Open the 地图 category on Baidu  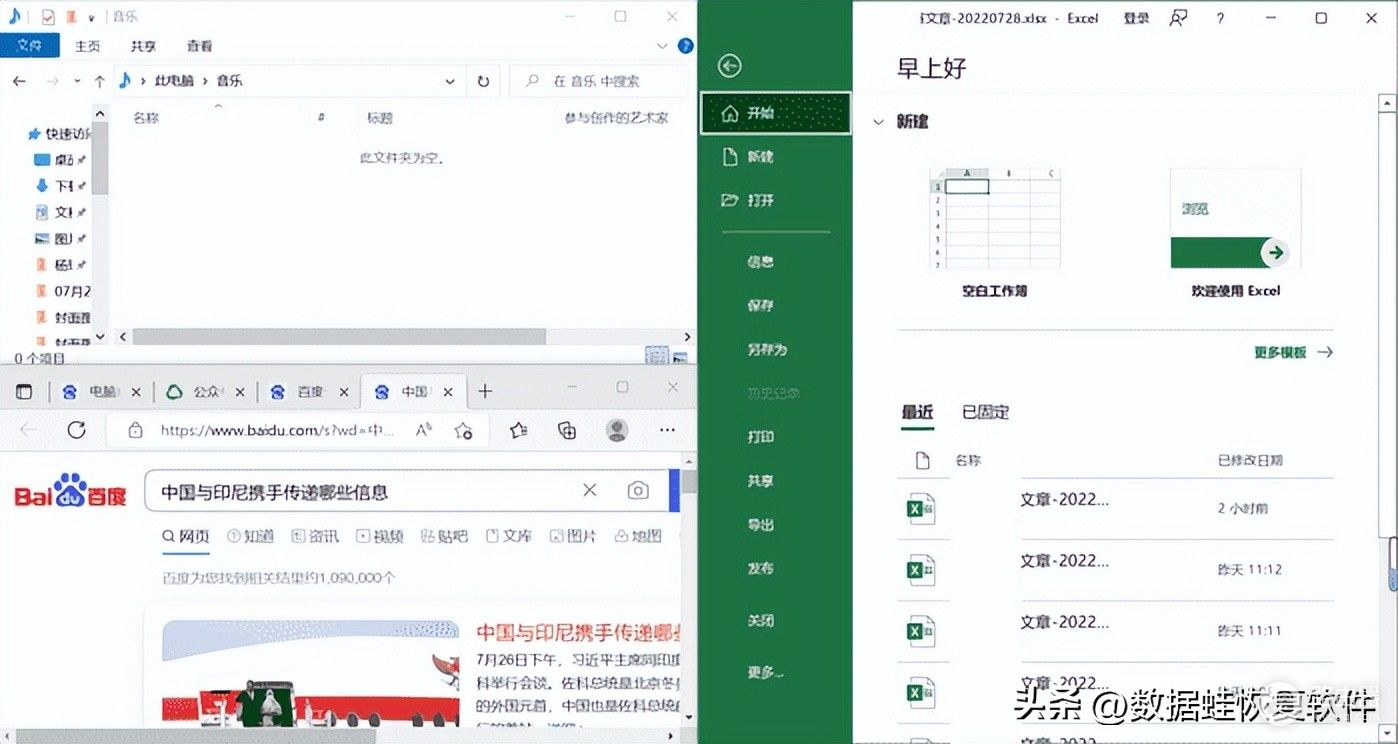pos(638,536)
